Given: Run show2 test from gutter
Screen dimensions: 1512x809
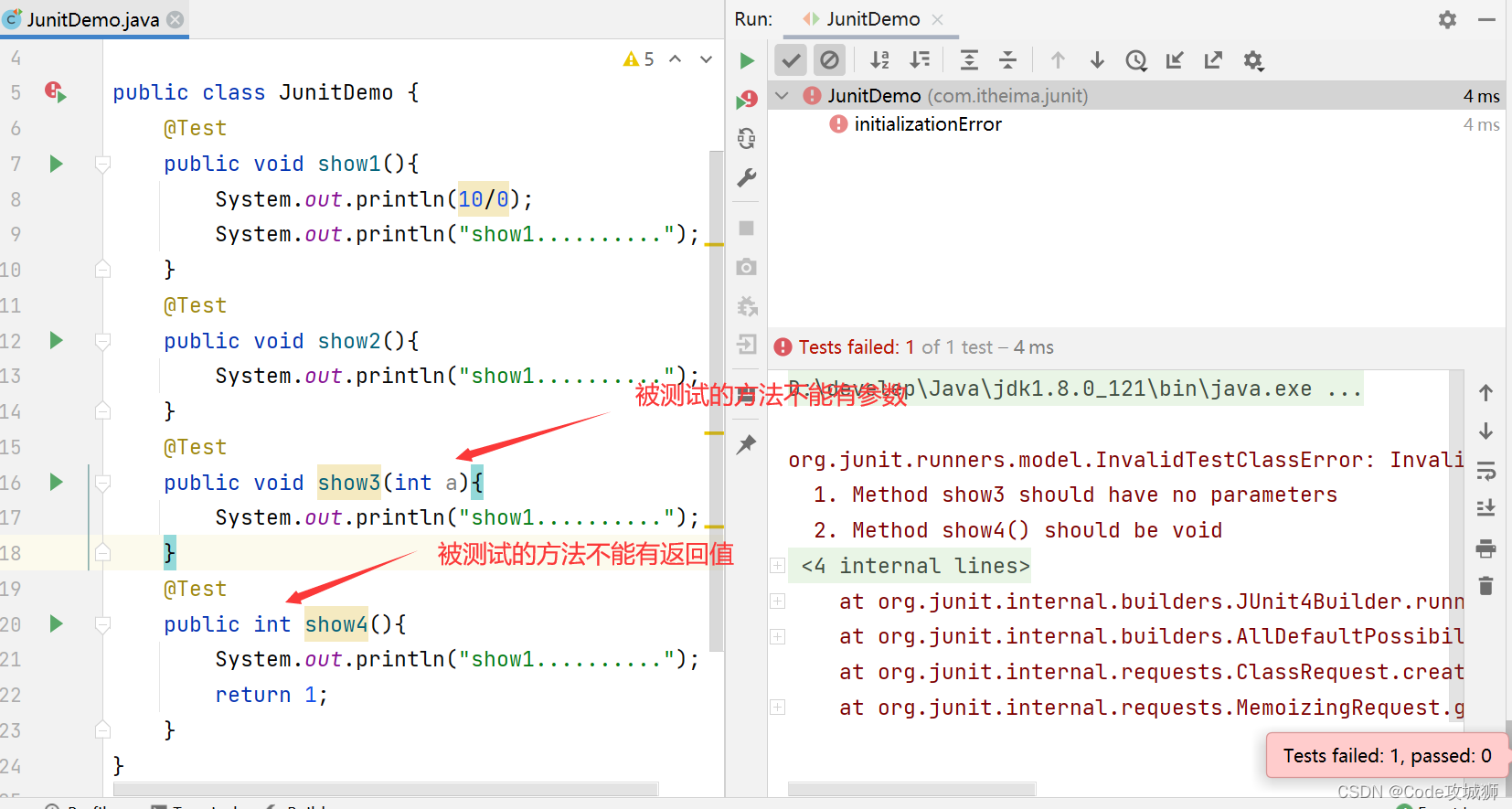Looking at the screenshot, I should [57, 341].
